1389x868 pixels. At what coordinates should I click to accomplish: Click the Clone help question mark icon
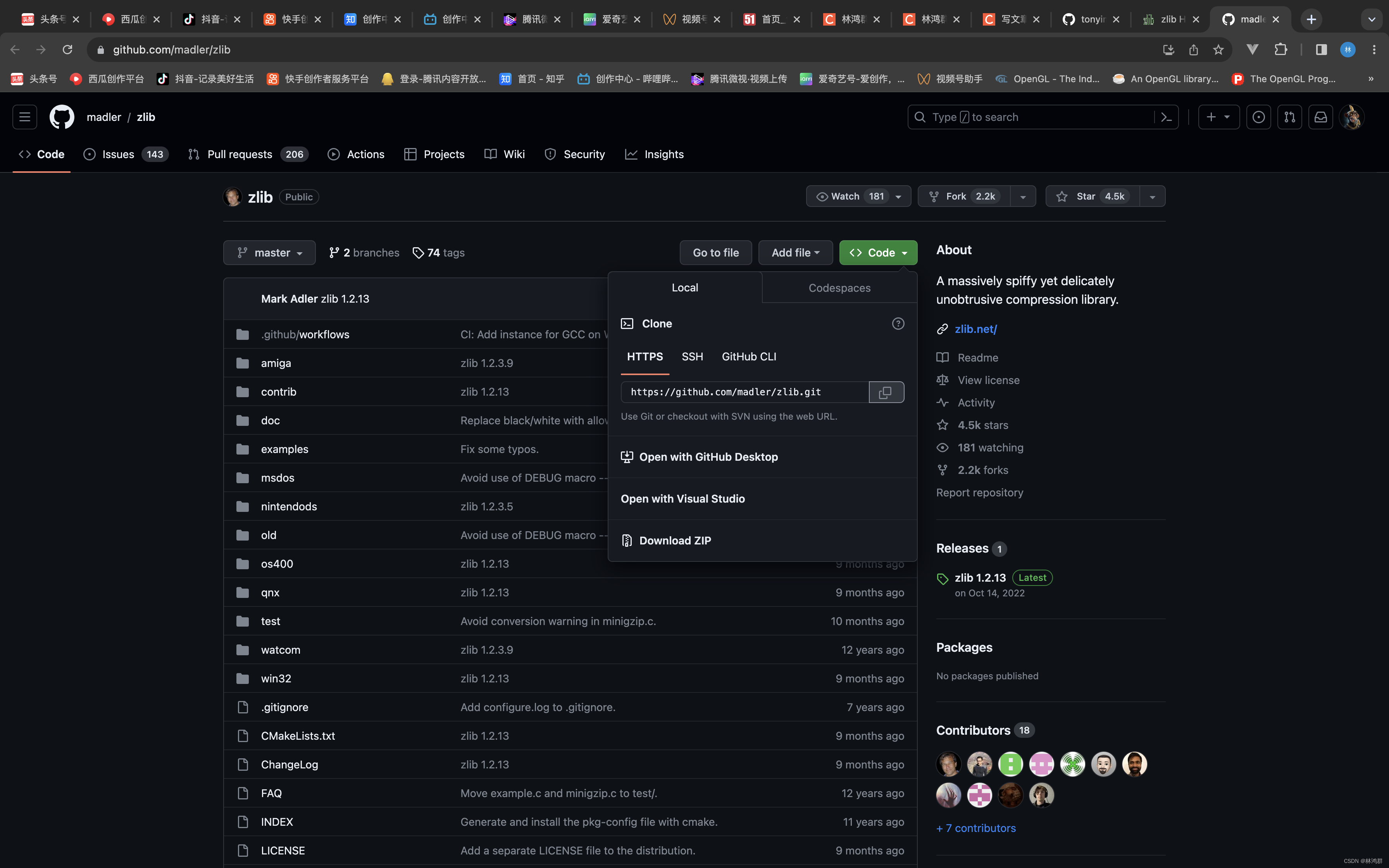pos(898,324)
